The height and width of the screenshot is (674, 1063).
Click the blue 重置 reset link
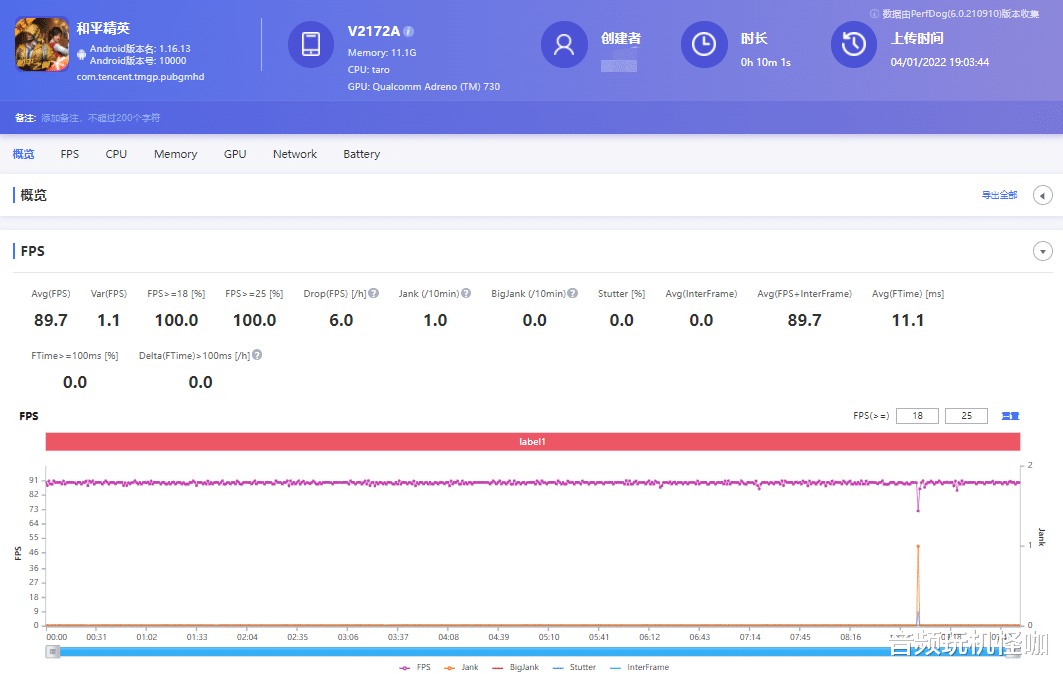pyautogui.click(x=1010, y=415)
